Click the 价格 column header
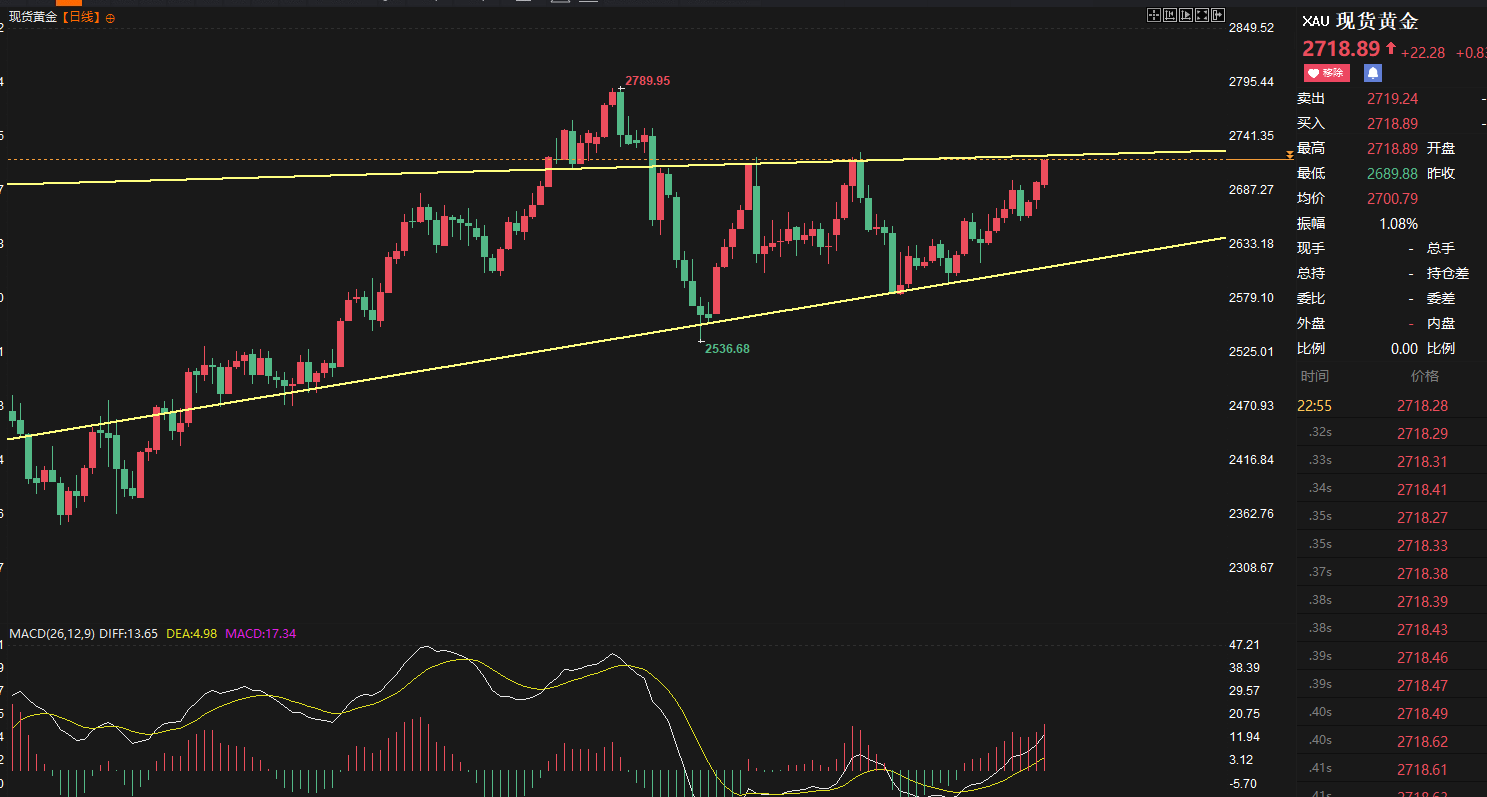Image resolution: width=1487 pixels, height=797 pixels. 1425,376
